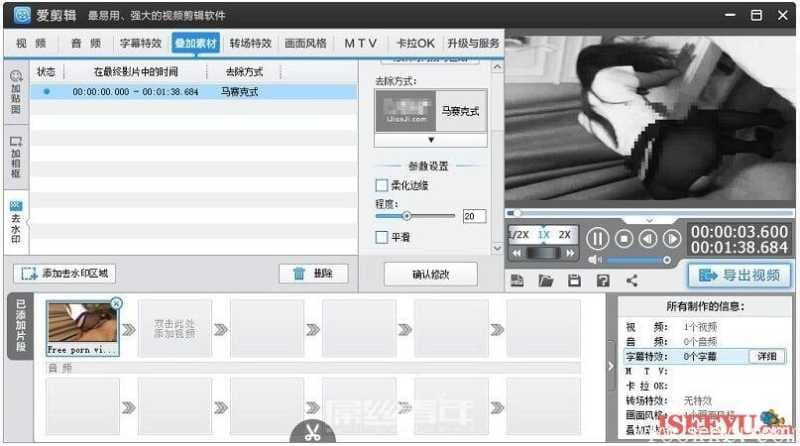This screenshot has width=800, height=446.
Task: Click the rewind double-arrow icon
Action: pos(517,253)
